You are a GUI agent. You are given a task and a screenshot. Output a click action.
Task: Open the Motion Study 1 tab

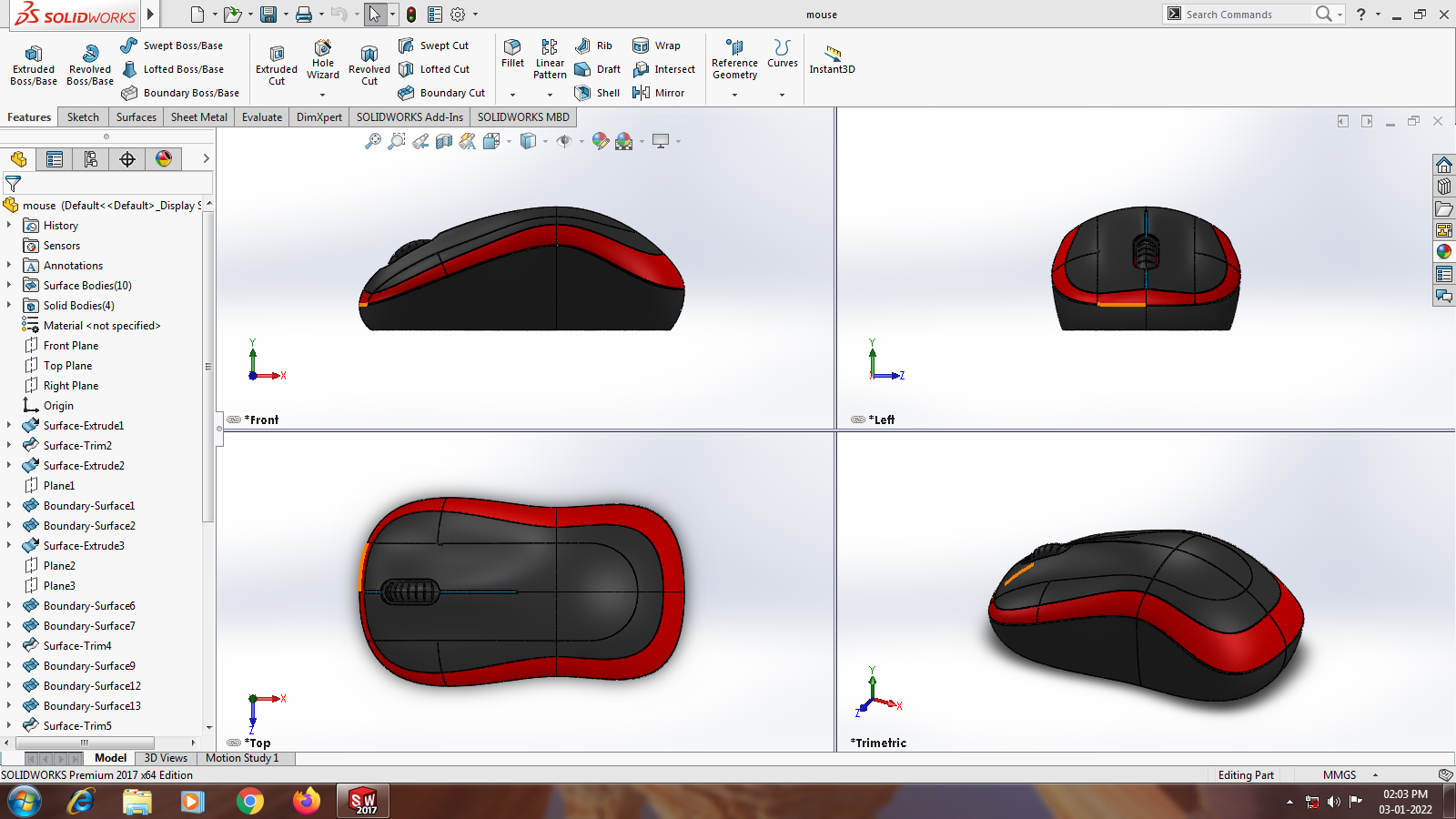(242, 758)
